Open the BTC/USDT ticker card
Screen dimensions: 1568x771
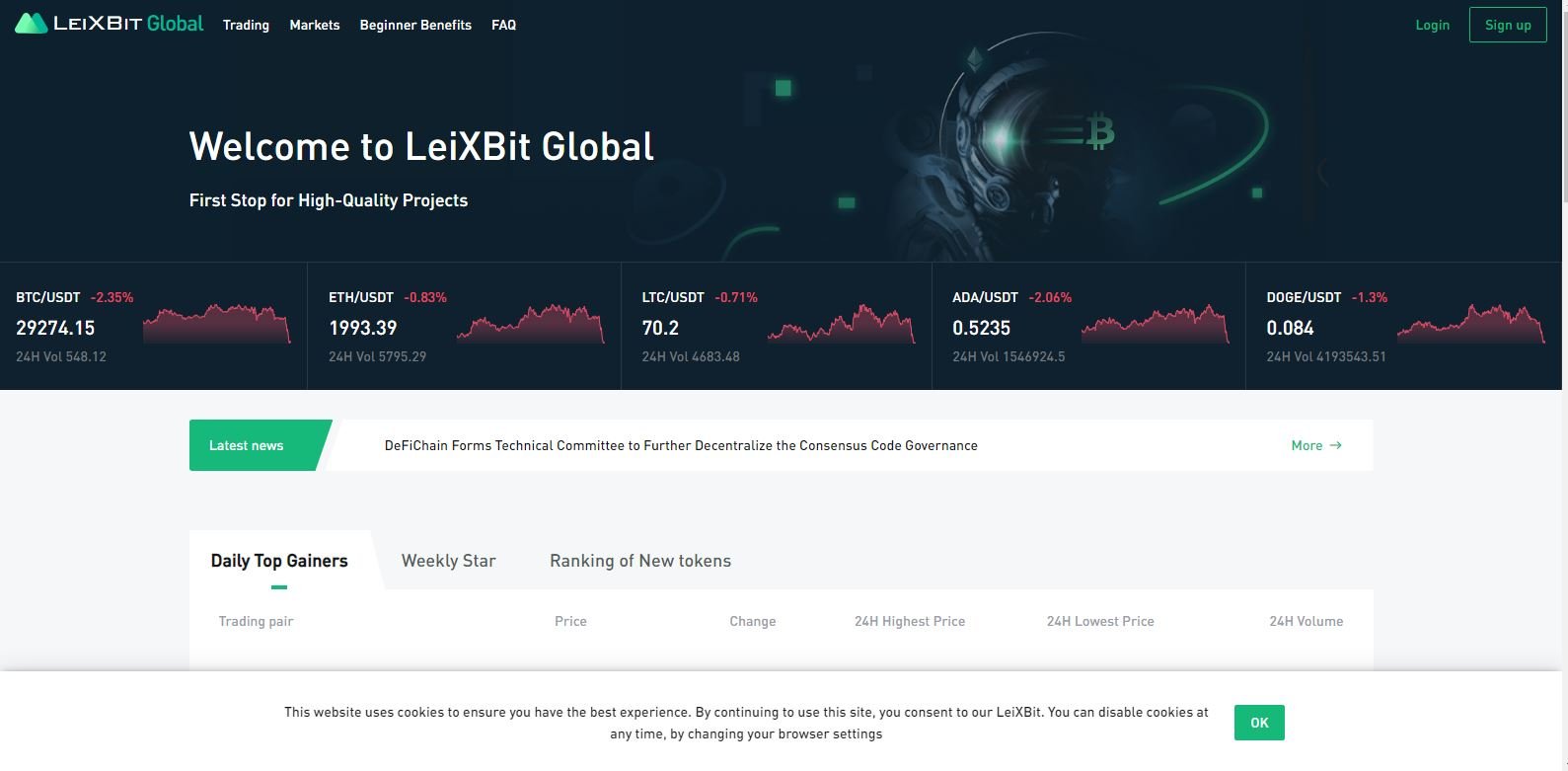[x=154, y=326]
